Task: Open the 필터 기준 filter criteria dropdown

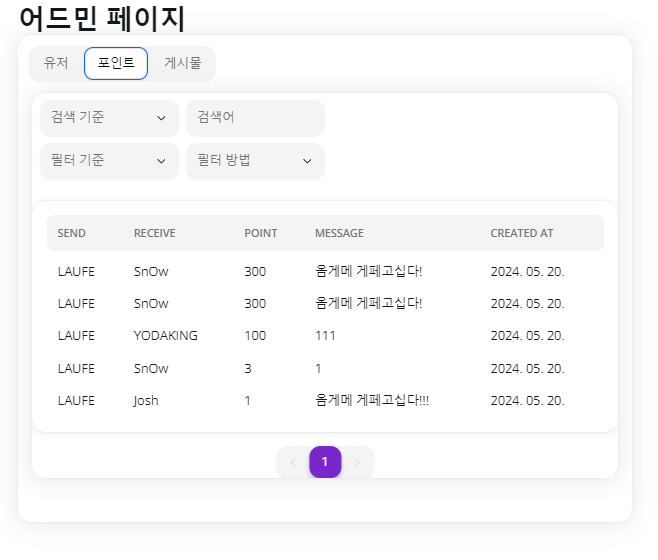Action: pyautogui.click(x=110, y=161)
